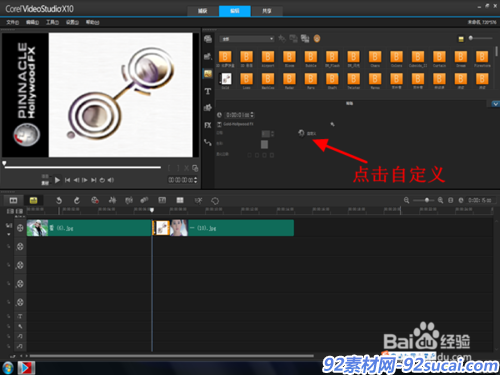Toggle the second overlay track reel button
This screenshot has width=500, height=375.
[x=20, y=265]
